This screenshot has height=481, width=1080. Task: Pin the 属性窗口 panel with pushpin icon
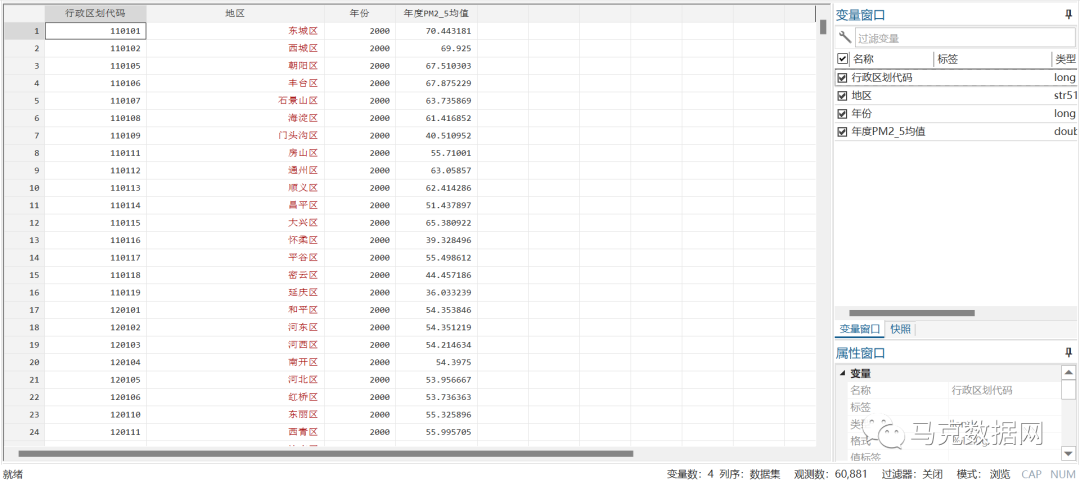point(1068,353)
